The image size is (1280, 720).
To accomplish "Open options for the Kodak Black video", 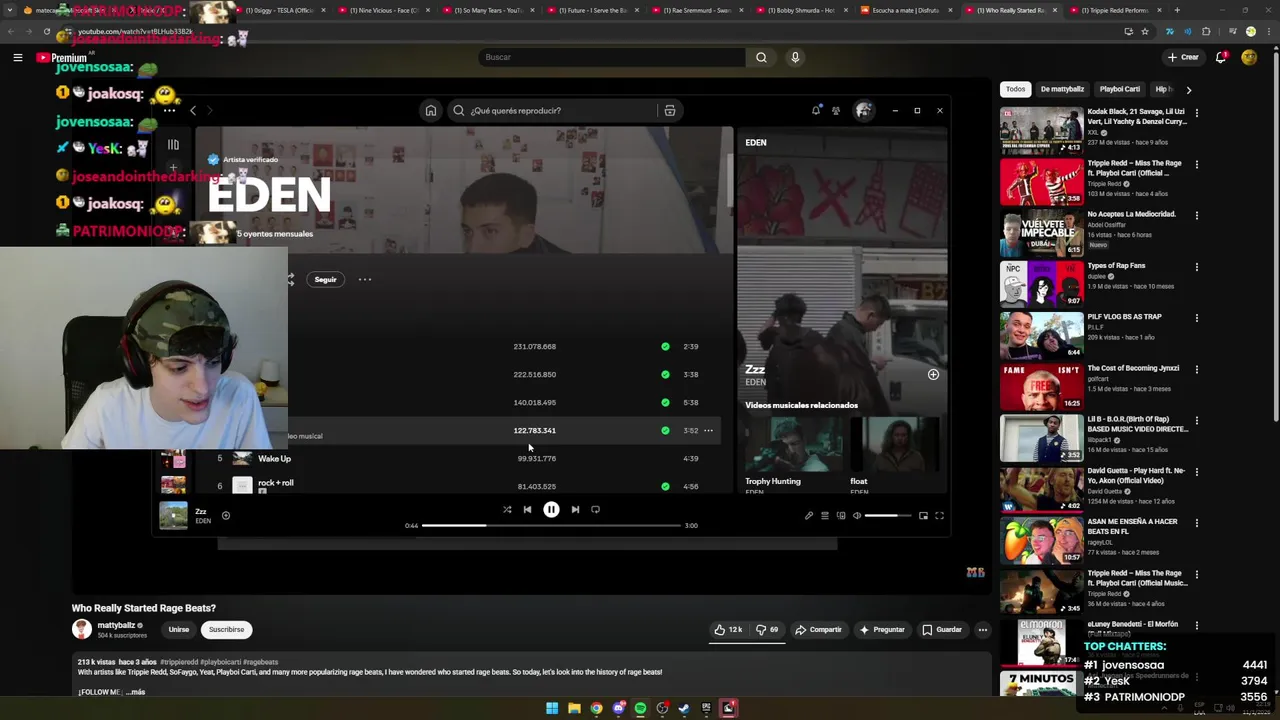I will coord(1196,113).
